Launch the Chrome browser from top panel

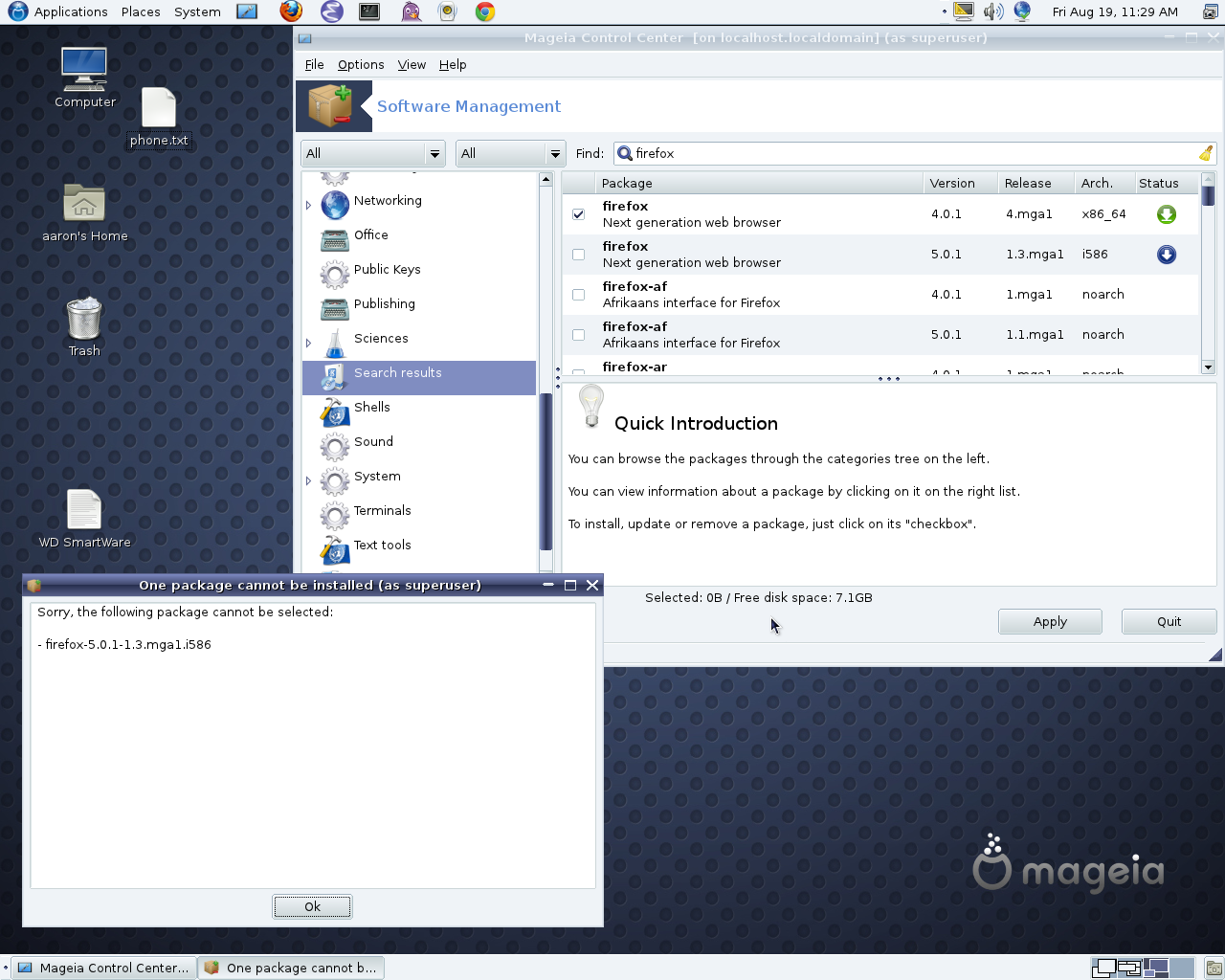[x=485, y=11]
